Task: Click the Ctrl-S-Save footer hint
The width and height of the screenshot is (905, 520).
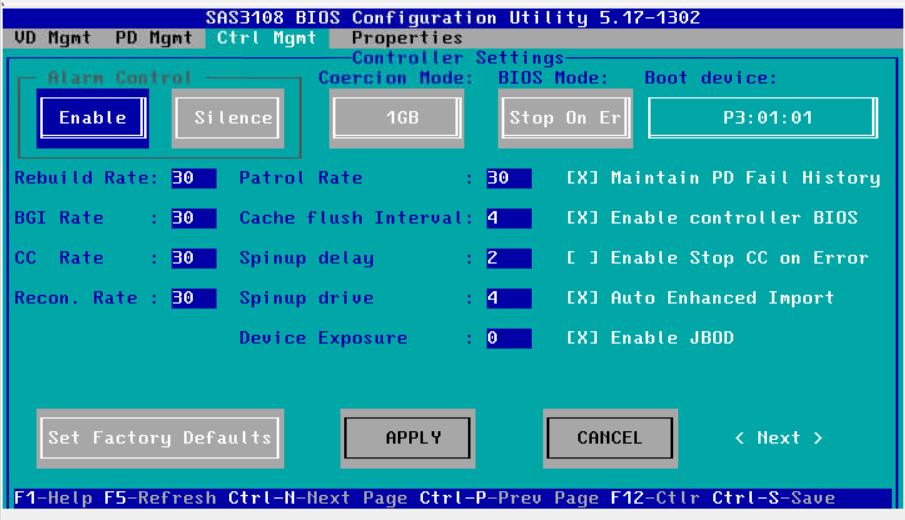Action: [x=773, y=498]
